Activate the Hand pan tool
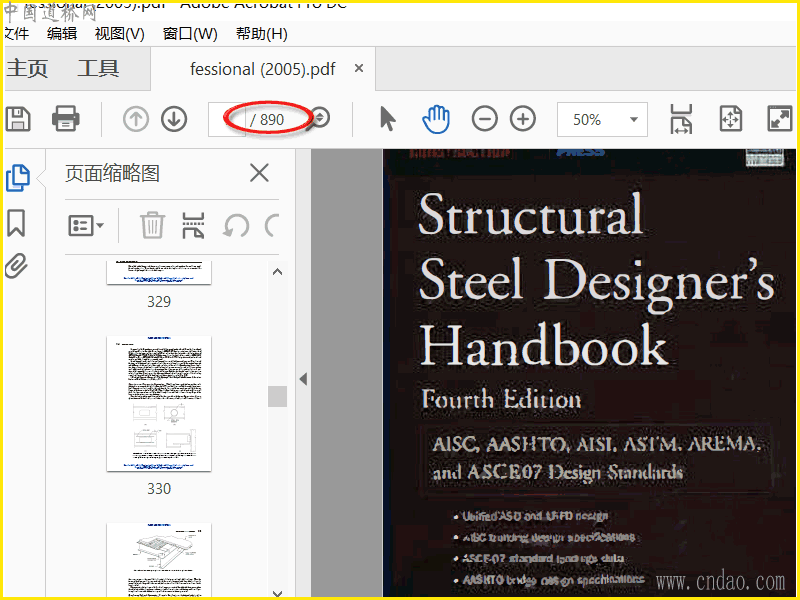Viewport: 800px width, 600px height. point(436,119)
